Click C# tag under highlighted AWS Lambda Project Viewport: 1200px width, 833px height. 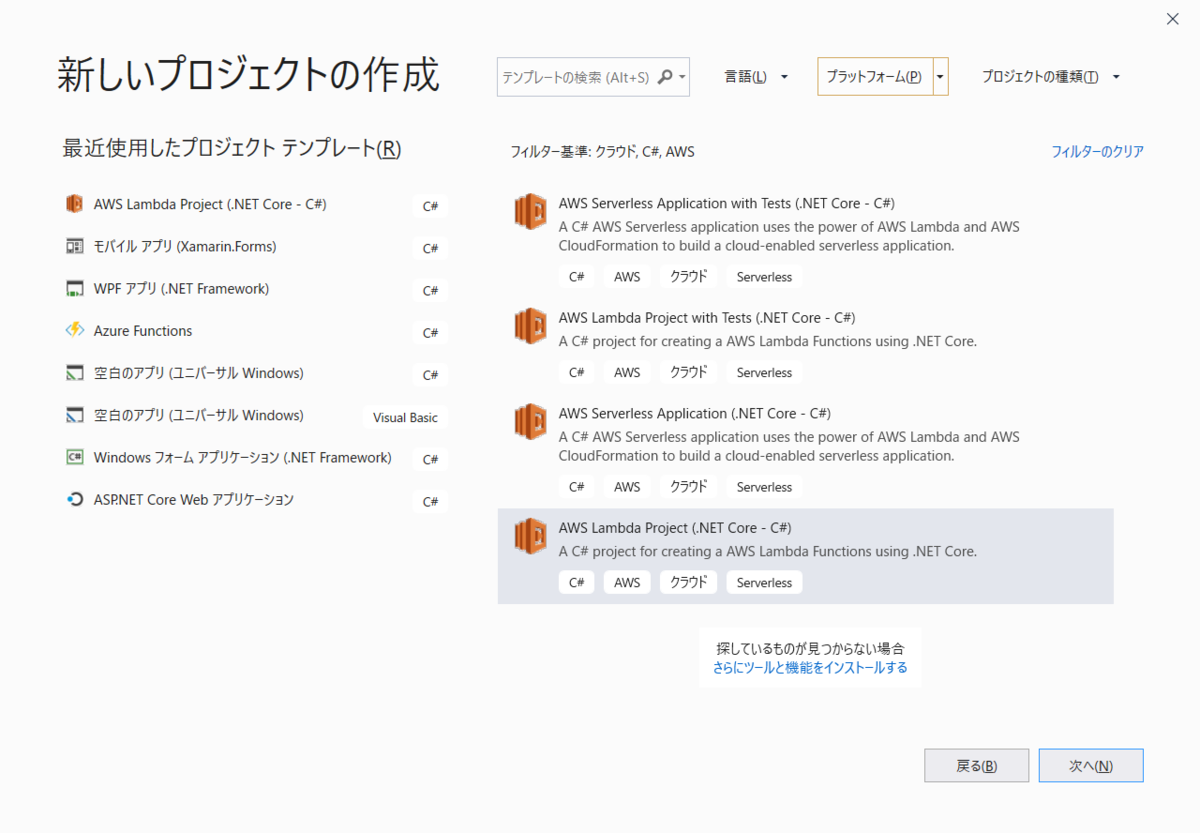point(576,582)
